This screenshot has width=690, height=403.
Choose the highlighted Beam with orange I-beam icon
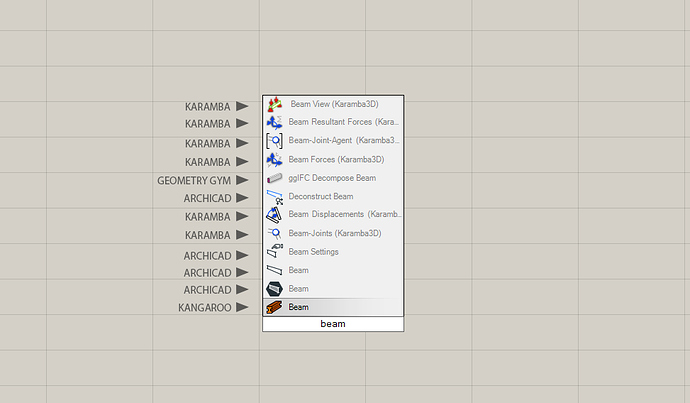(x=333, y=307)
